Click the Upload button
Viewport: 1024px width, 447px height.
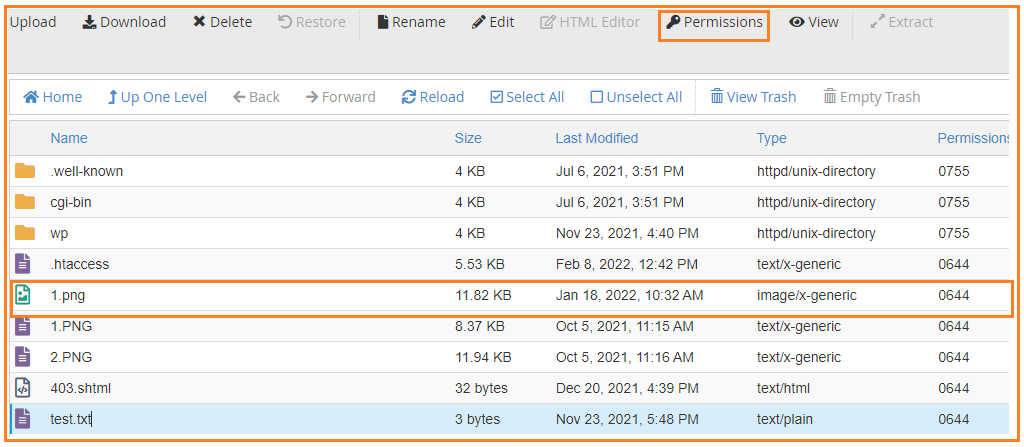click(33, 22)
